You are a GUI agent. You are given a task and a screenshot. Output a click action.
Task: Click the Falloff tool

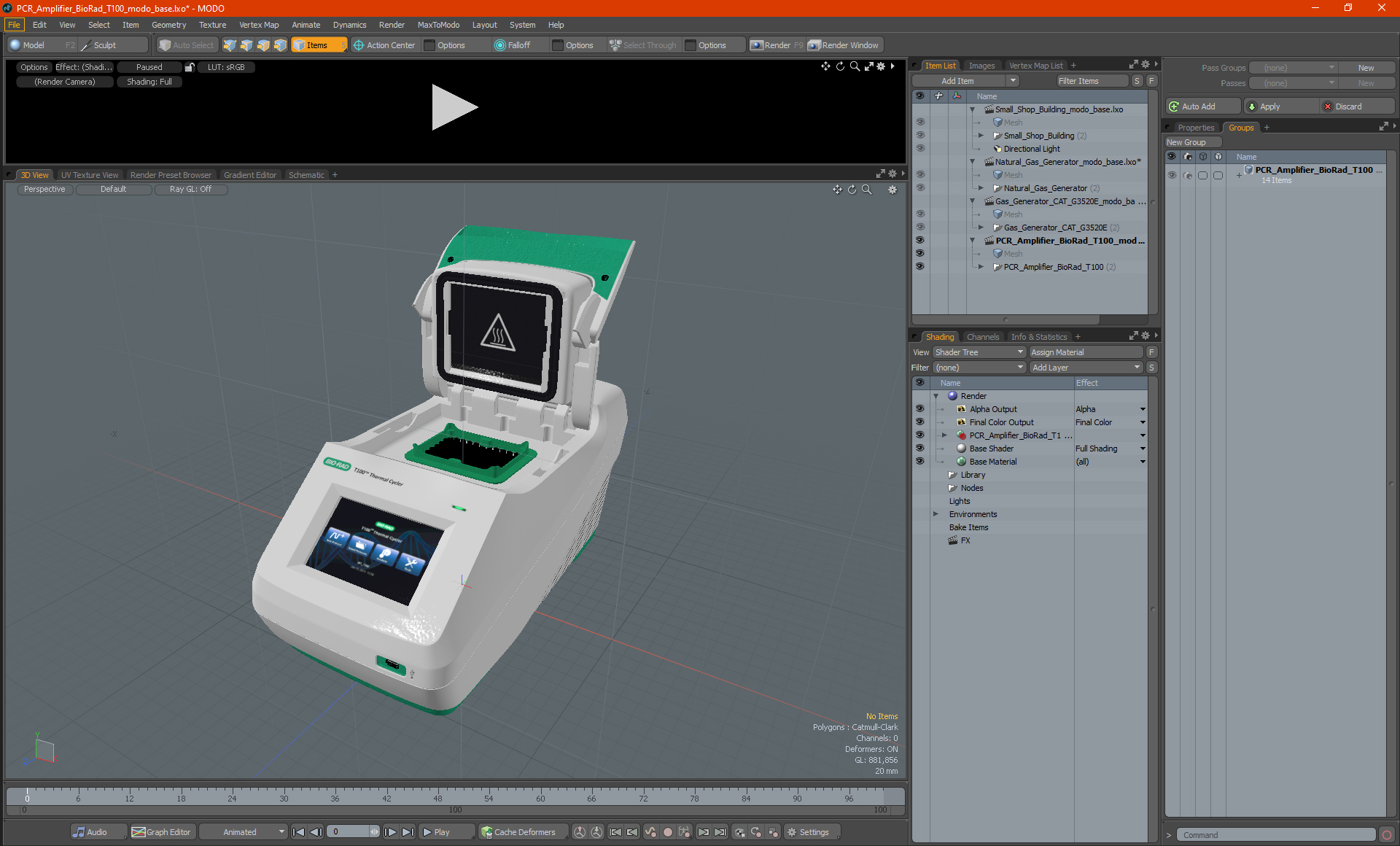coord(513,45)
